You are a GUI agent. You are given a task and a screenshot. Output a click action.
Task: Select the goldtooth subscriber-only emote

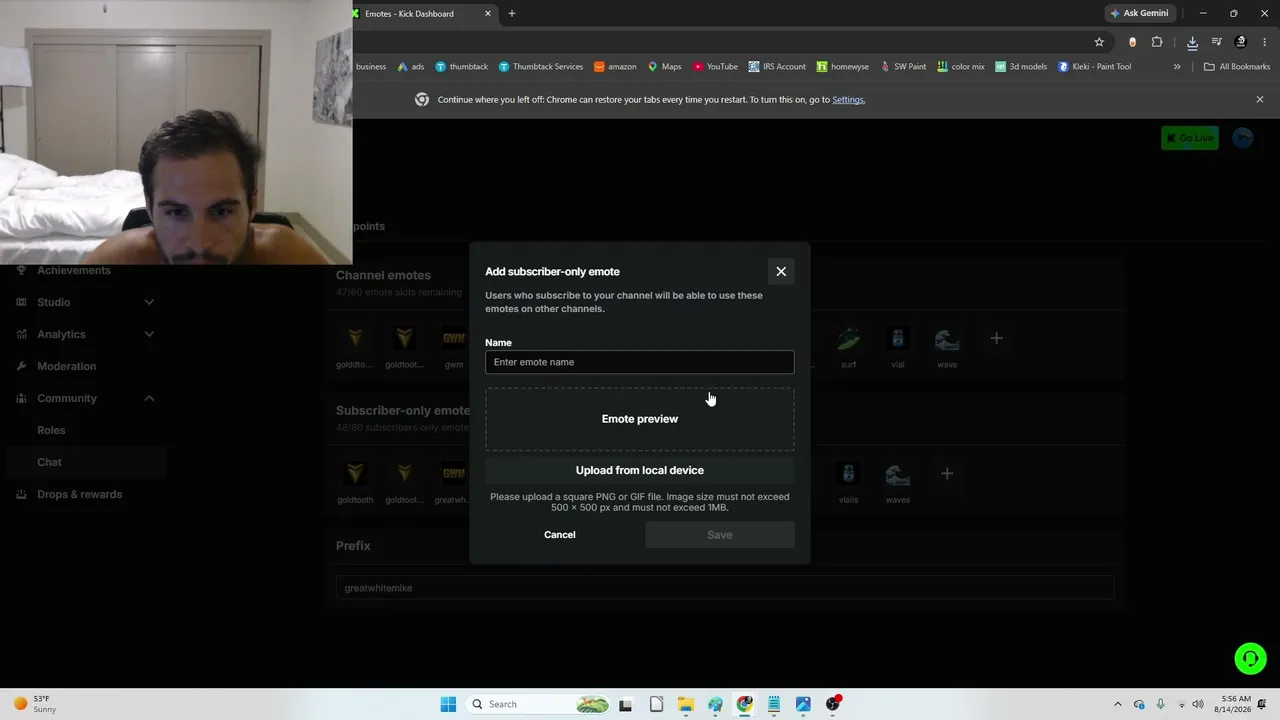pyautogui.click(x=354, y=481)
